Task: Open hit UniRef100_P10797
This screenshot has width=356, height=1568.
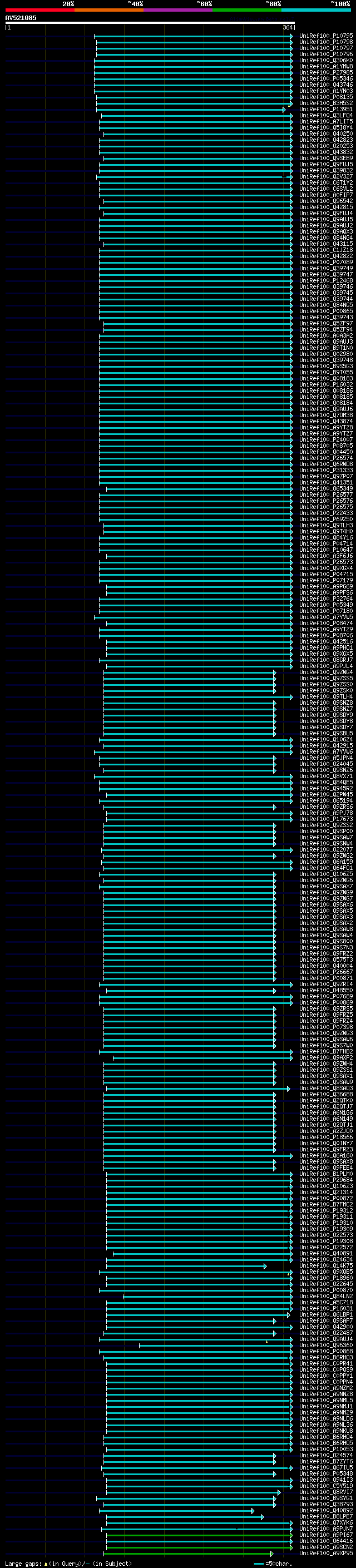Action: (325, 48)
